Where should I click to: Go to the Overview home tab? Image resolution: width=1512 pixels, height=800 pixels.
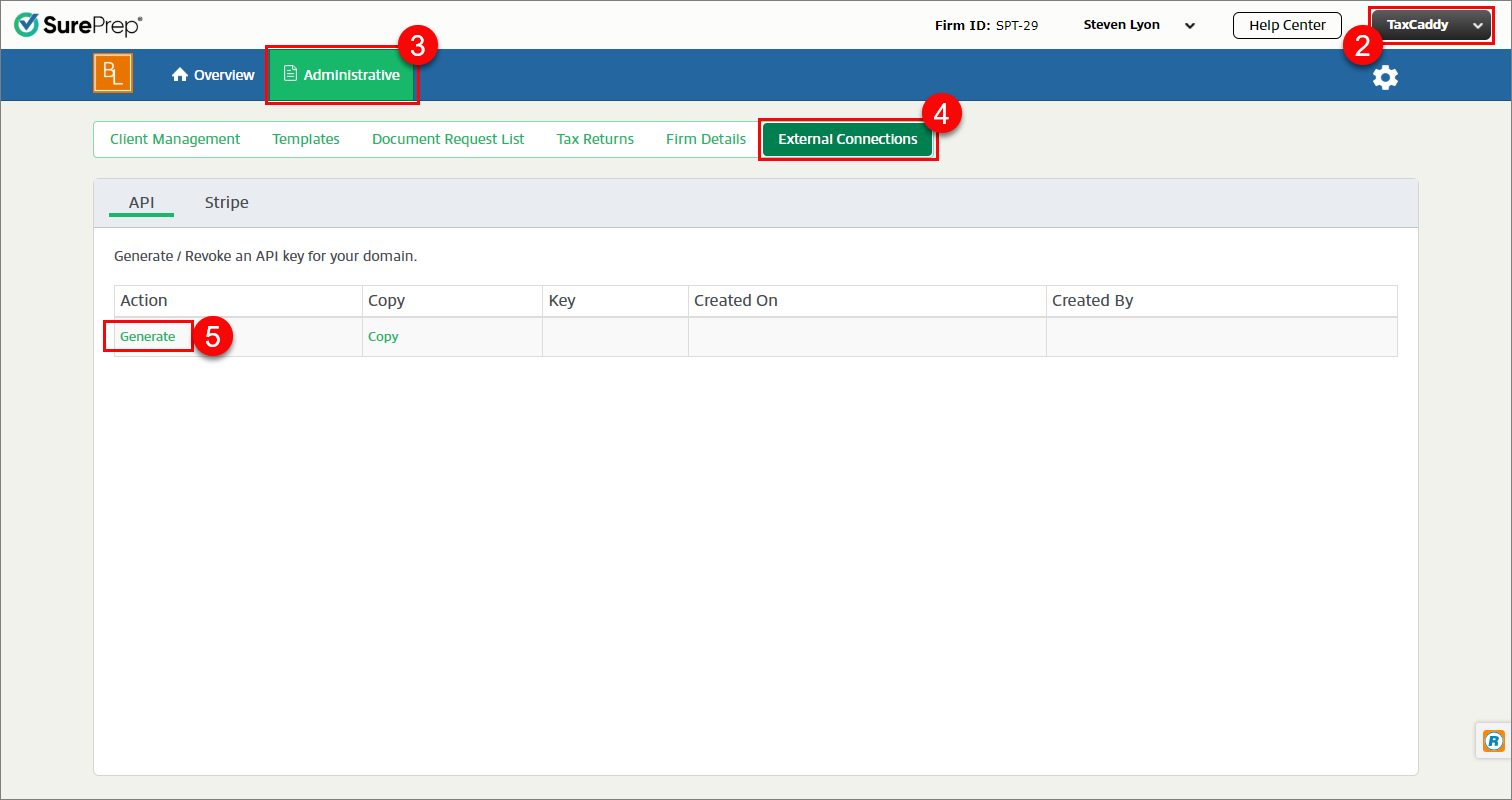[x=213, y=75]
